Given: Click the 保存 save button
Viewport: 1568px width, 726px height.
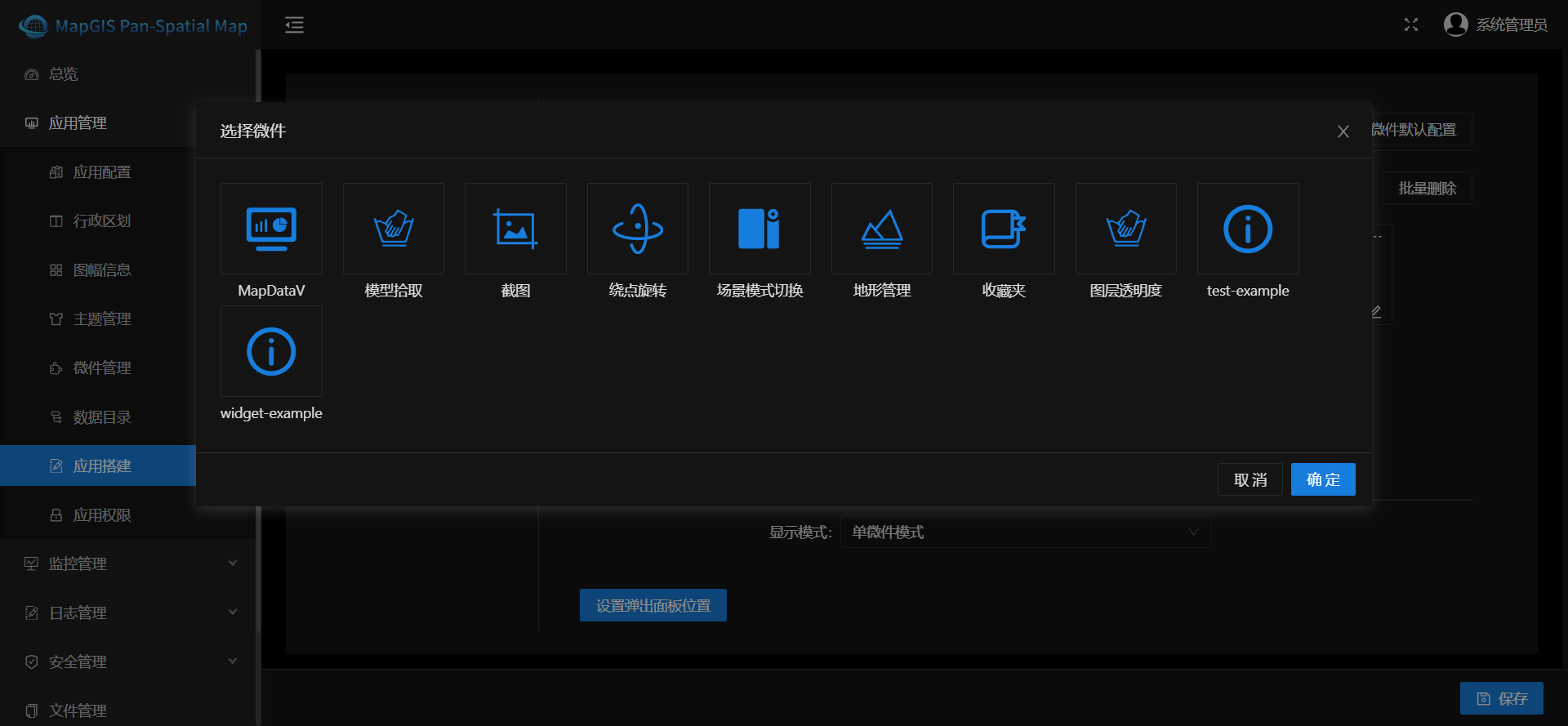Looking at the screenshot, I should coord(1502,698).
